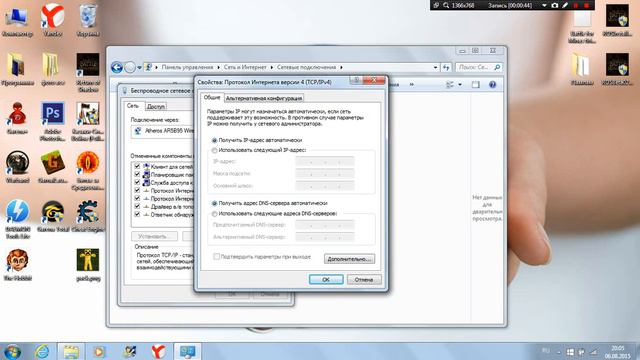This screenshot has width=640, height=360.
Task: Expand the address bar history dropdown
Action: 436,67
